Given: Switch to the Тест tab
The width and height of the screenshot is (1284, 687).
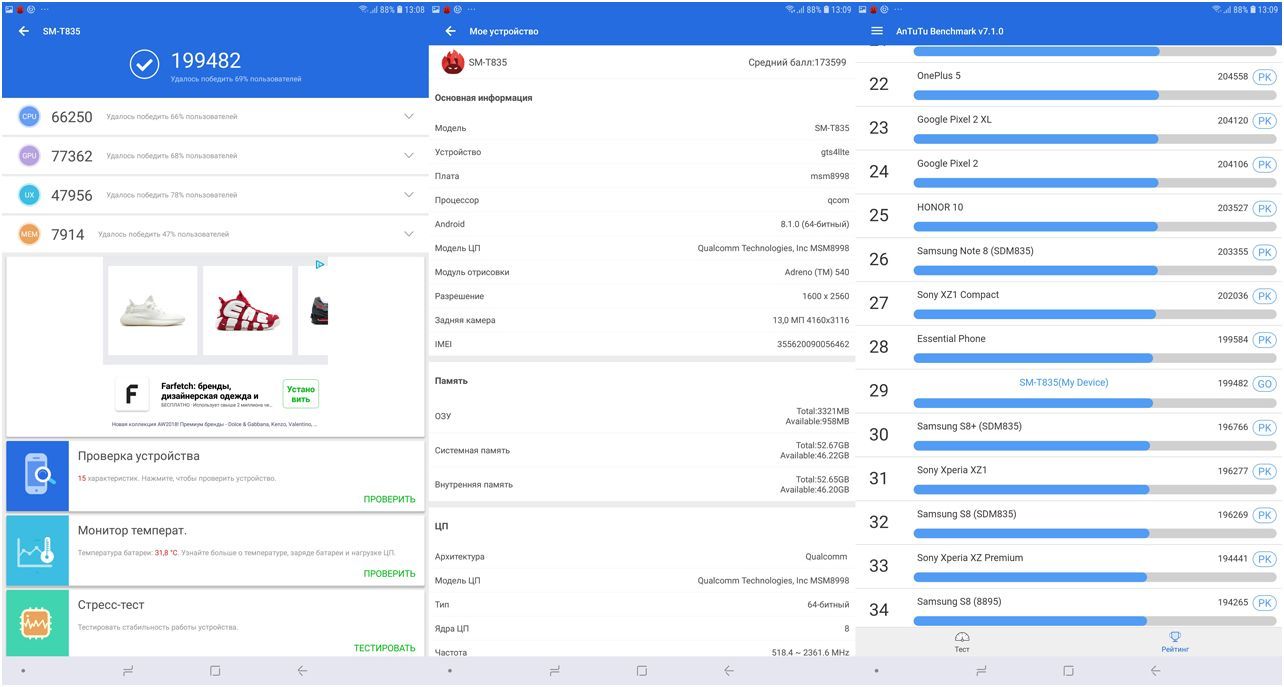Looking at the screenshot, I should tap(961, 641).
